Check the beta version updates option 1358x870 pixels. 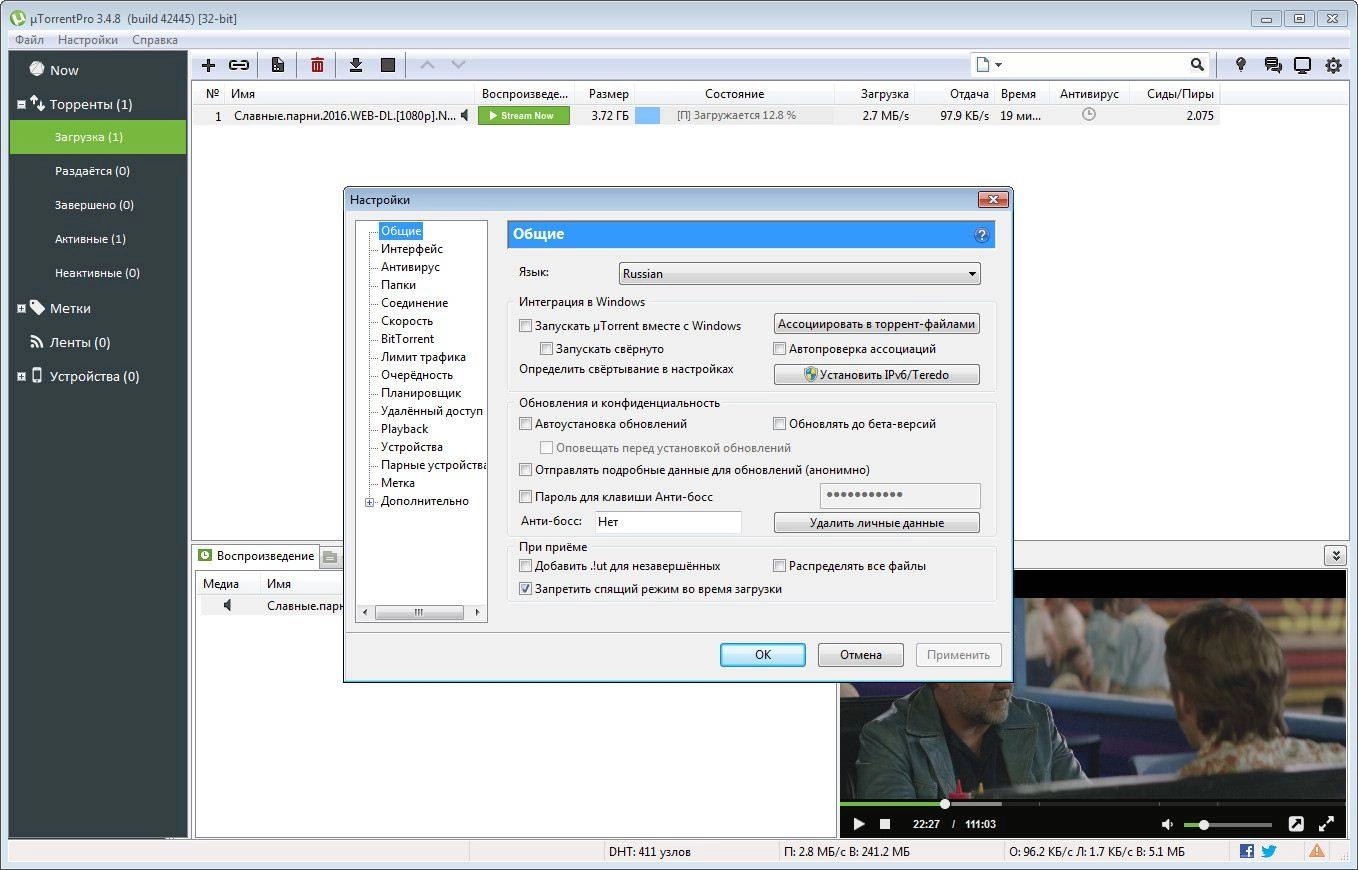(x=779, y=423)
